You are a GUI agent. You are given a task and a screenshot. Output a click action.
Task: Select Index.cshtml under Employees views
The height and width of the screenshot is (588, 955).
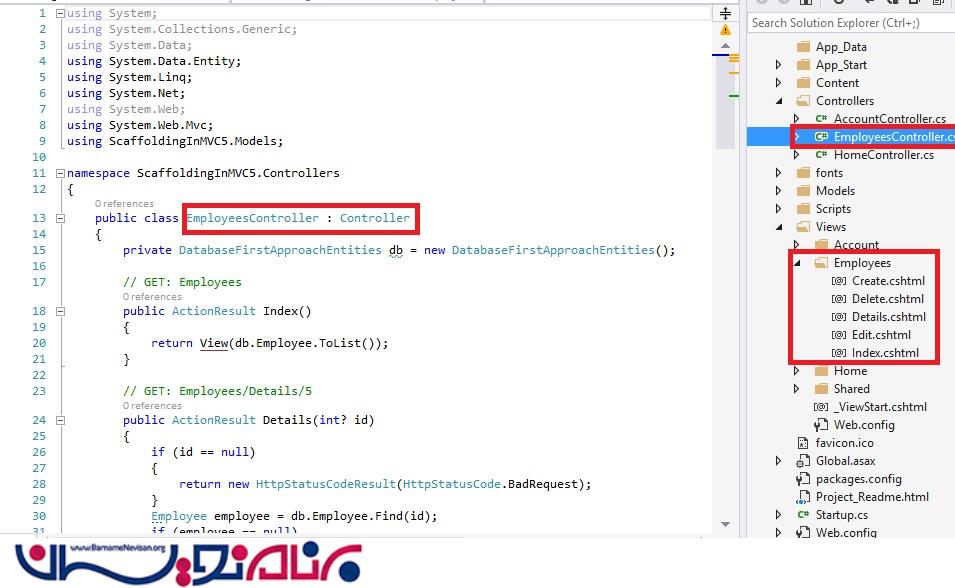pos(885,353)
